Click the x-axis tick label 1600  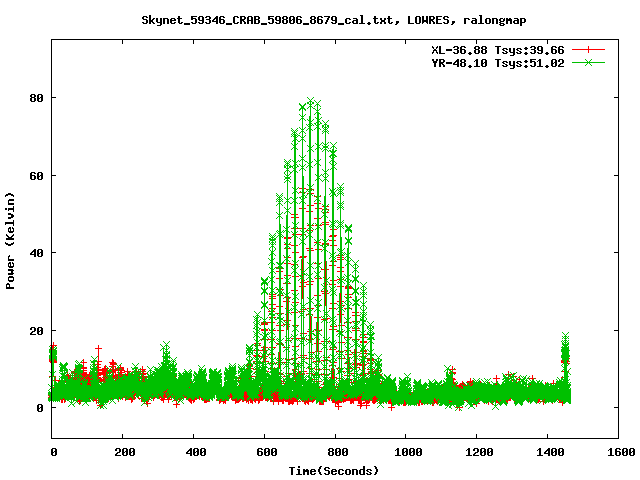point(621,452)
